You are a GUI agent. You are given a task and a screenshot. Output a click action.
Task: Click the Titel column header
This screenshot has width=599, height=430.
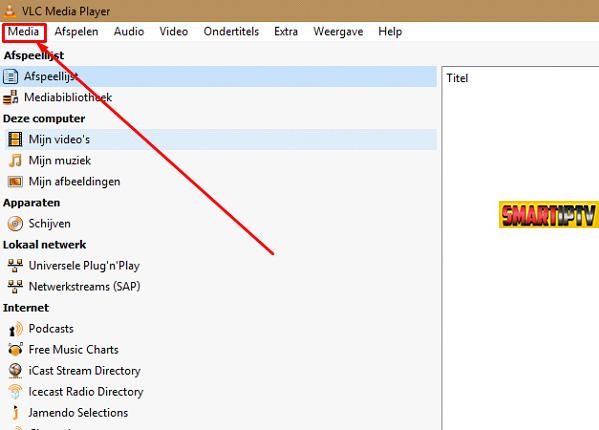pyautogui.click(x=457, y=78)
